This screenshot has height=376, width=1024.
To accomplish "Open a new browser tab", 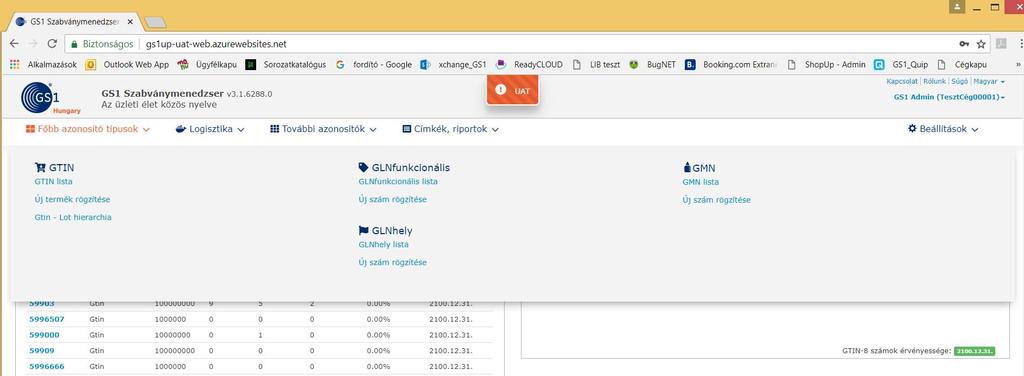I will click(155, 22).
